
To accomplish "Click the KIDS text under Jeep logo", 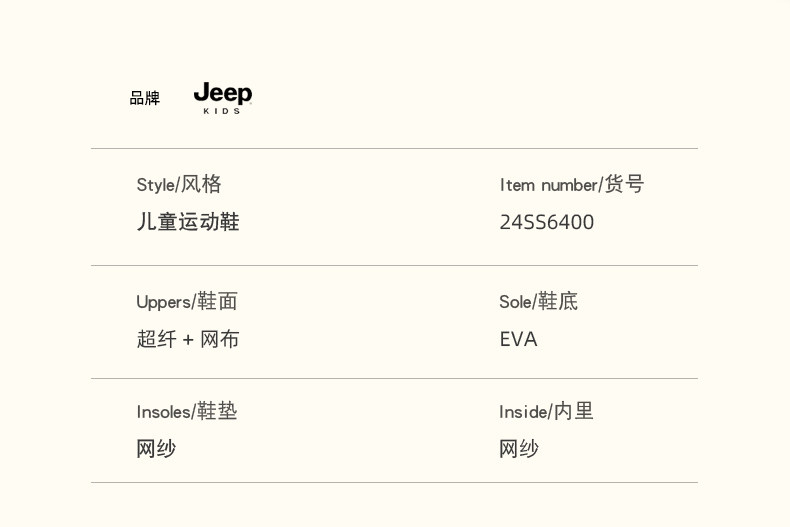I will 222,111.
